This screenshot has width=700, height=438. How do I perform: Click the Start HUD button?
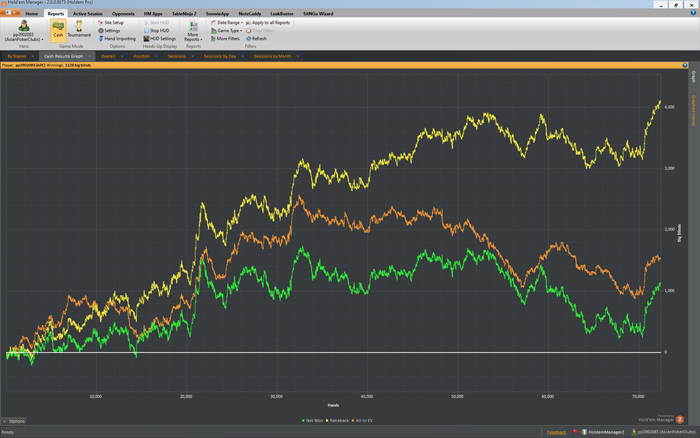[156, 23]
